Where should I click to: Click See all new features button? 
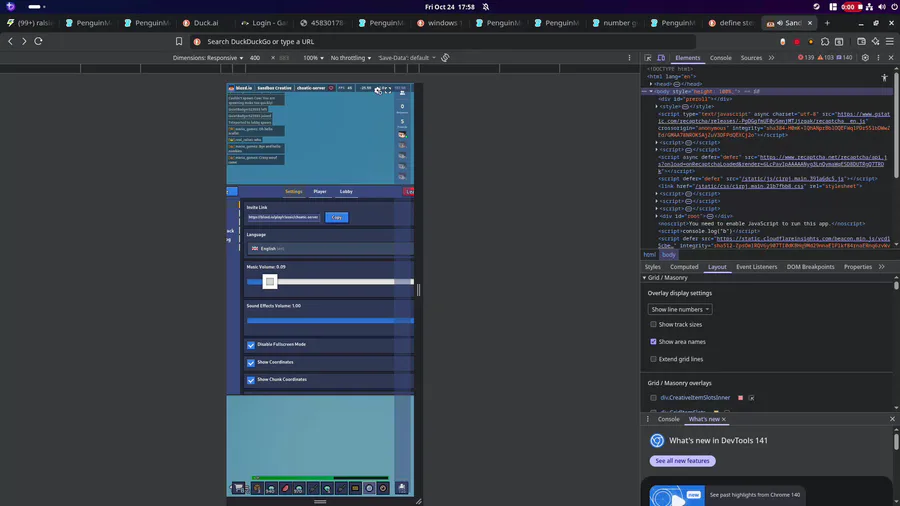pyautogui.click(x=682, y=461)
